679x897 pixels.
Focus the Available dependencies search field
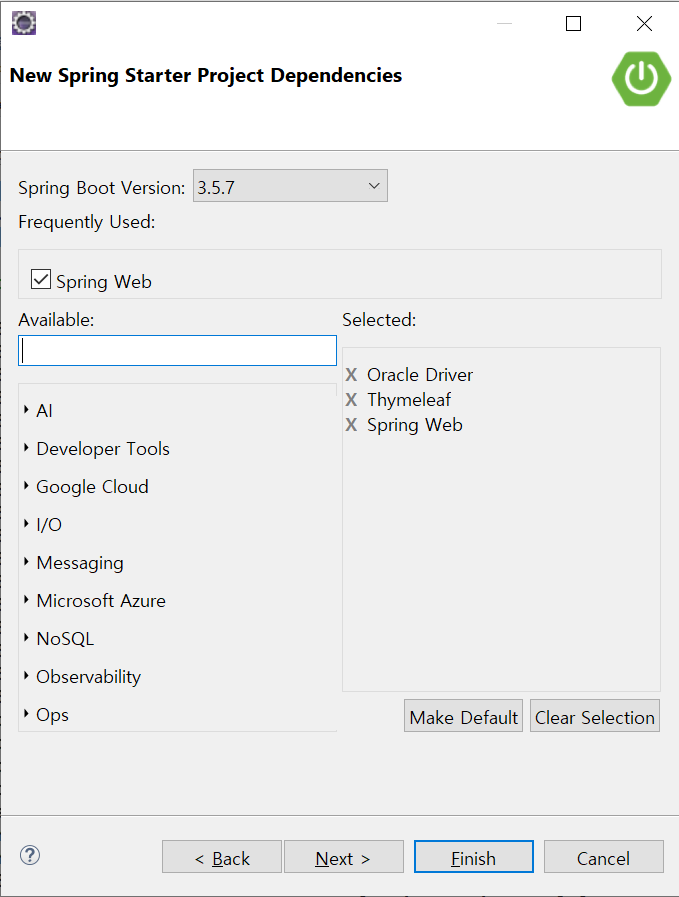[177, 351]
